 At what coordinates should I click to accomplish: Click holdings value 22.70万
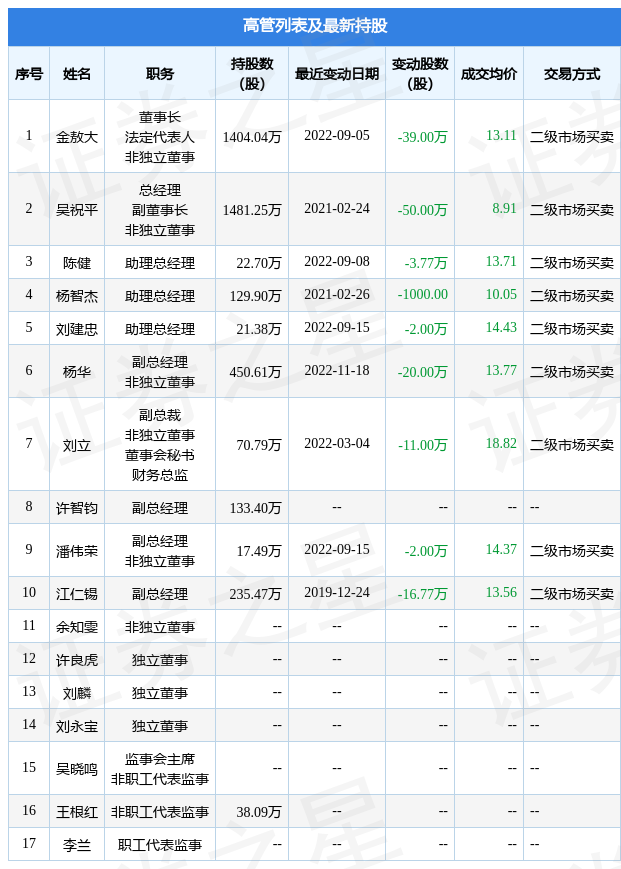coord(259,263)
